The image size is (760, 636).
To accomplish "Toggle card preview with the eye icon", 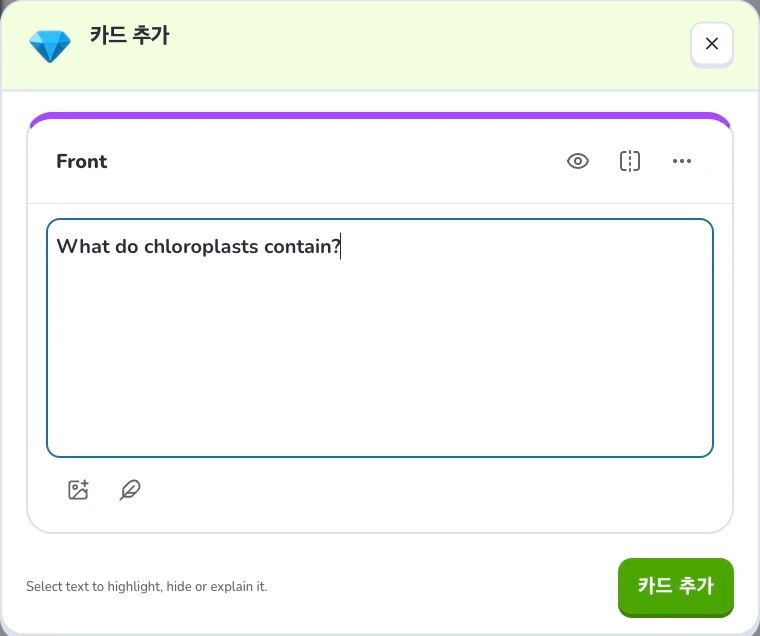I will point(578,161).
